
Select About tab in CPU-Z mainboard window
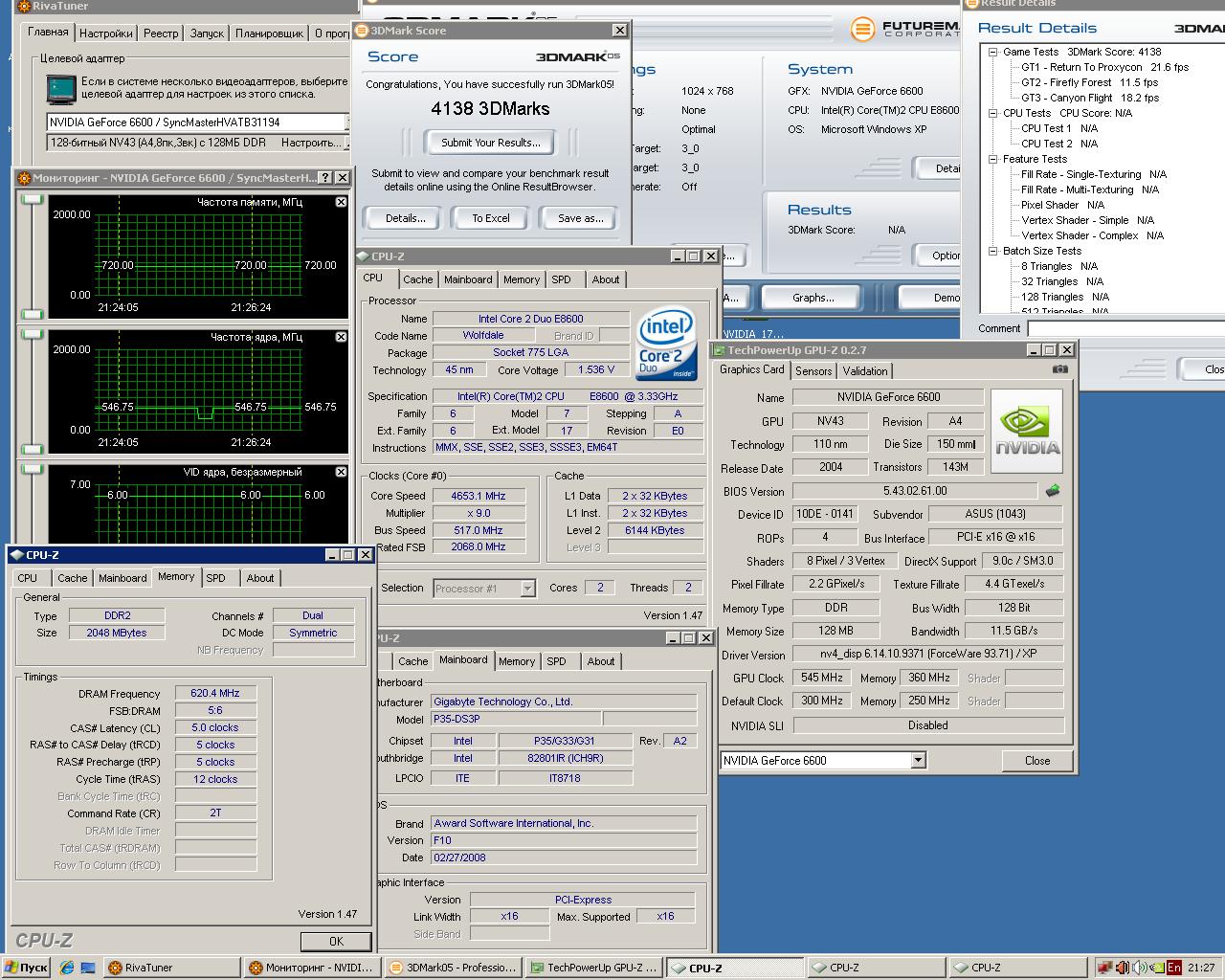coord(601,661)
